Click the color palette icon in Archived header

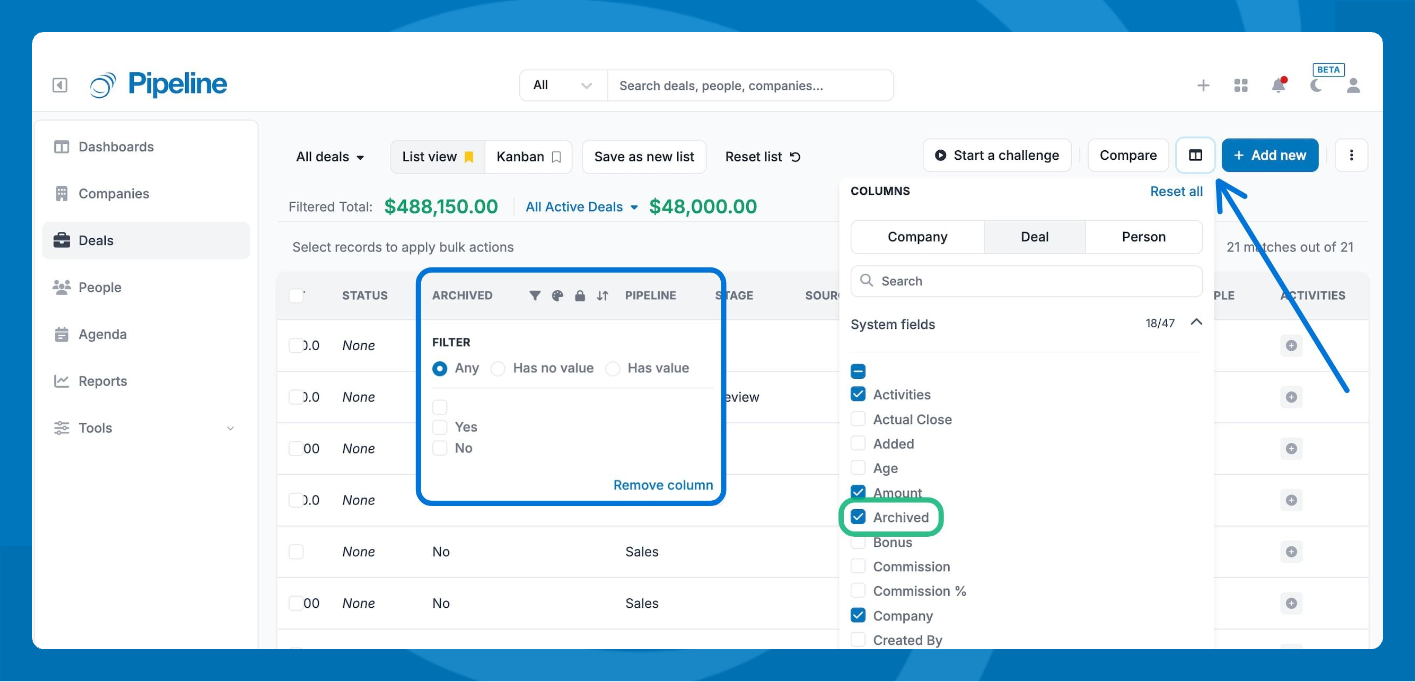pyautogui.click(x=558, y=296)
